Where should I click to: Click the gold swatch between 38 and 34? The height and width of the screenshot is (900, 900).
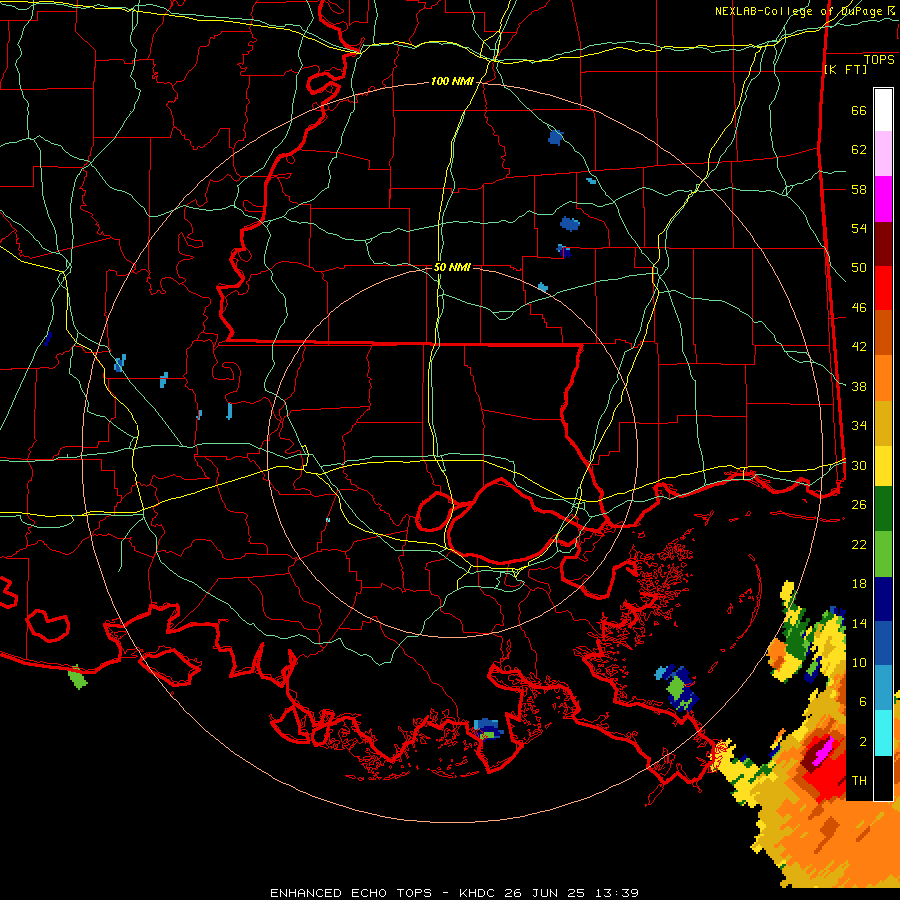click(883, 423)
